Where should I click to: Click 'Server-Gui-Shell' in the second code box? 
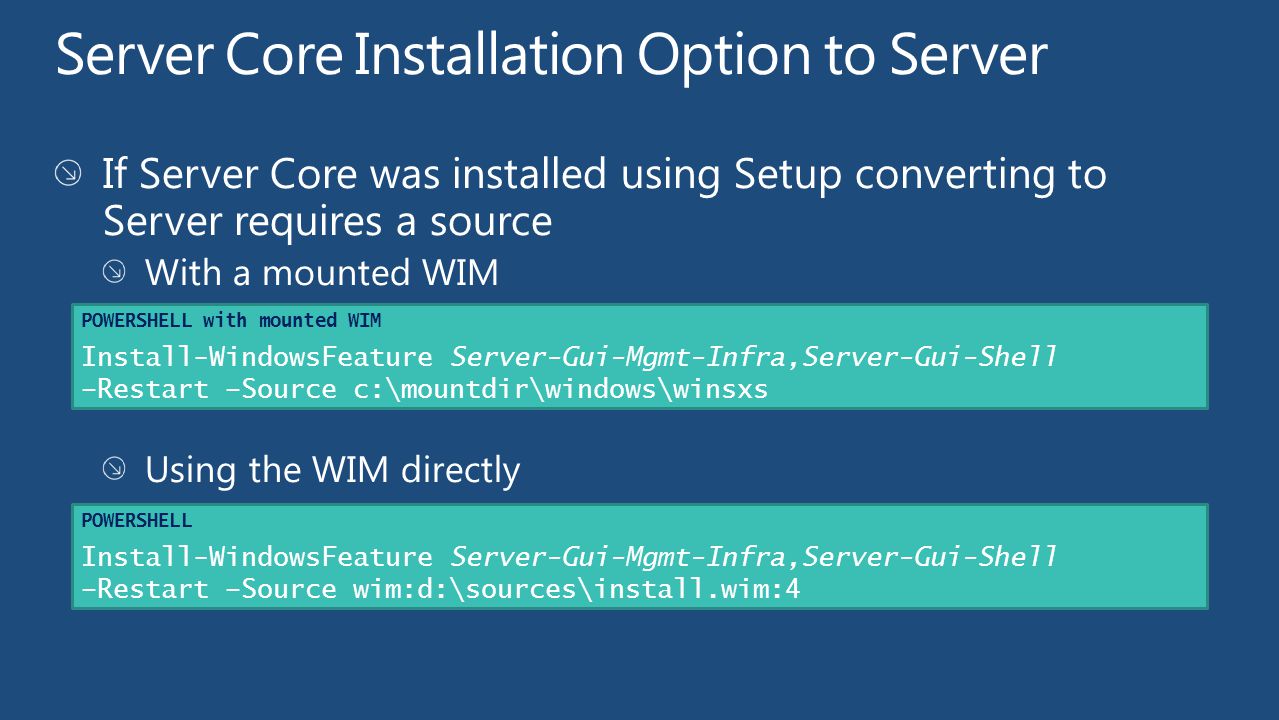pos(930,557)
